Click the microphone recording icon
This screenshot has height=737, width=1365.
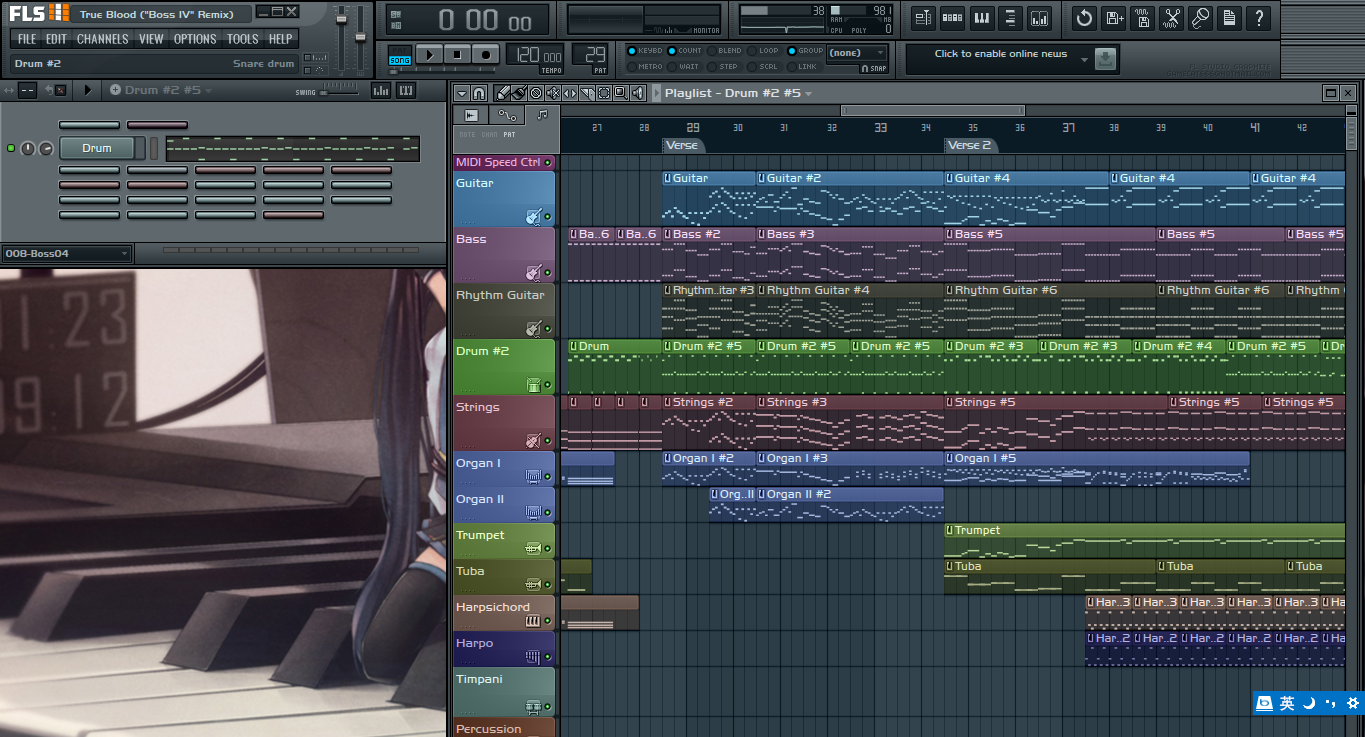click(x=1201, y=18)
